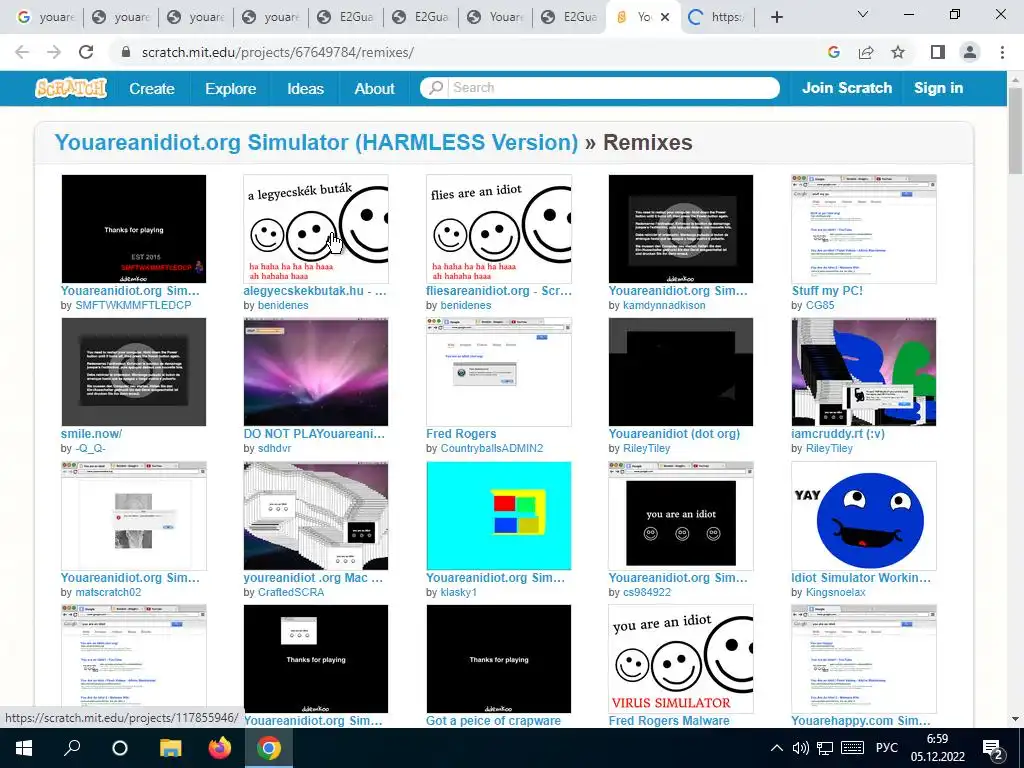Close the active Scratch tab
The height and width of the screenshot is (768, 1024).
click(x=665, y=17)
